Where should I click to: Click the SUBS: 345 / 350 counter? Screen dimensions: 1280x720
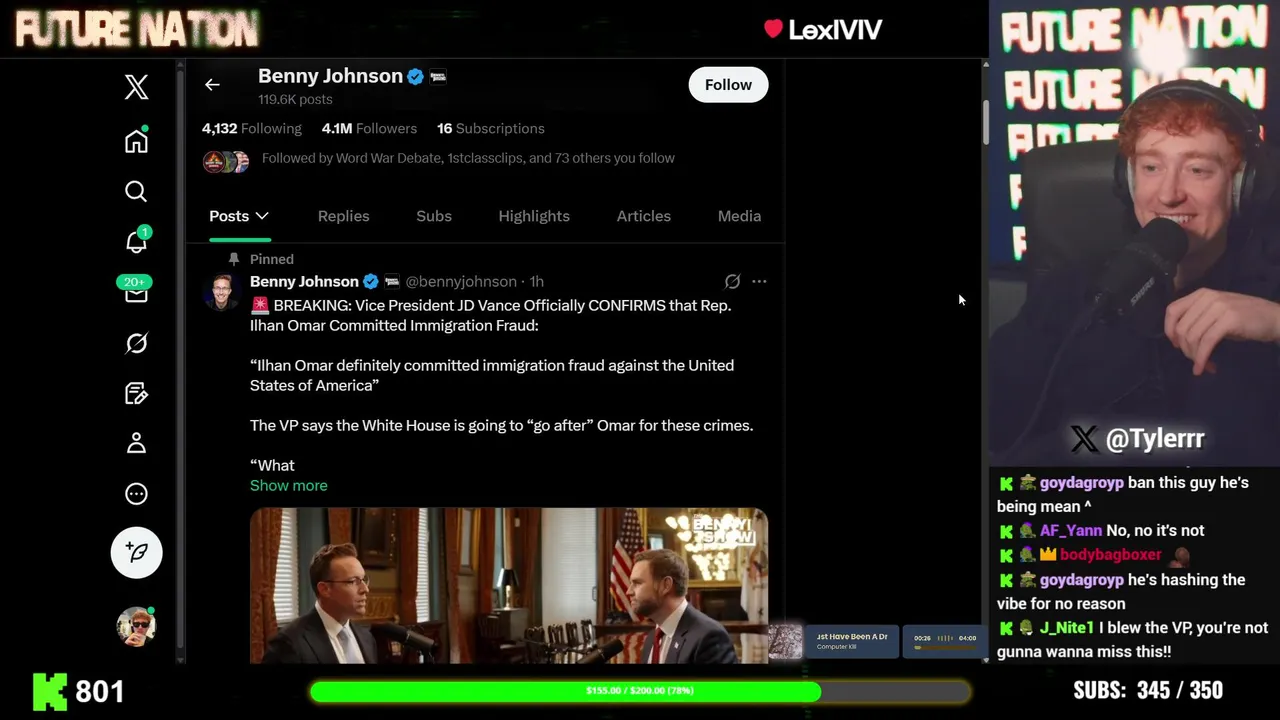click(x=1148, y=691)
